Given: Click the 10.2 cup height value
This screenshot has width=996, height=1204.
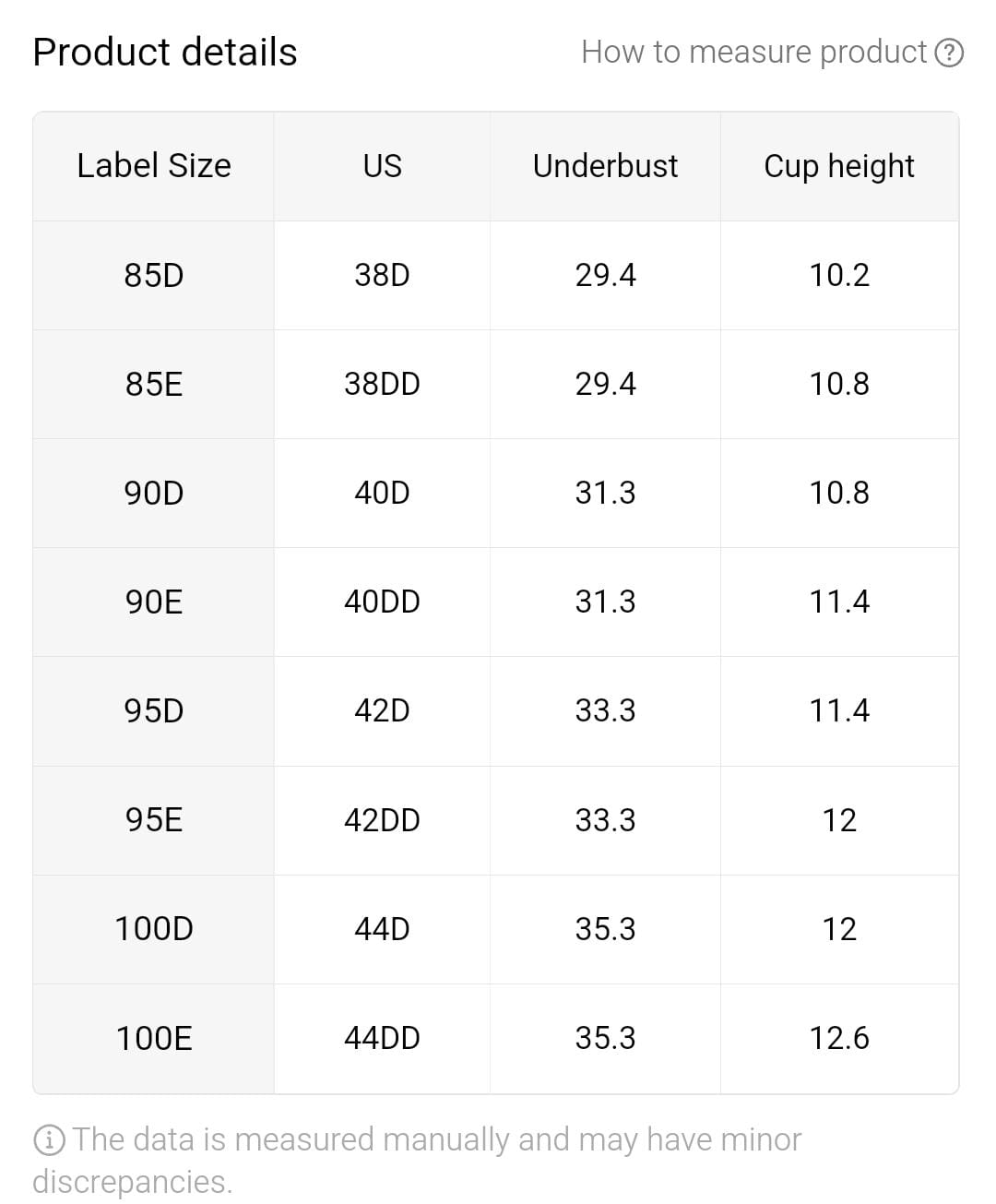Looking at the screenshot, I should [838, 275].
